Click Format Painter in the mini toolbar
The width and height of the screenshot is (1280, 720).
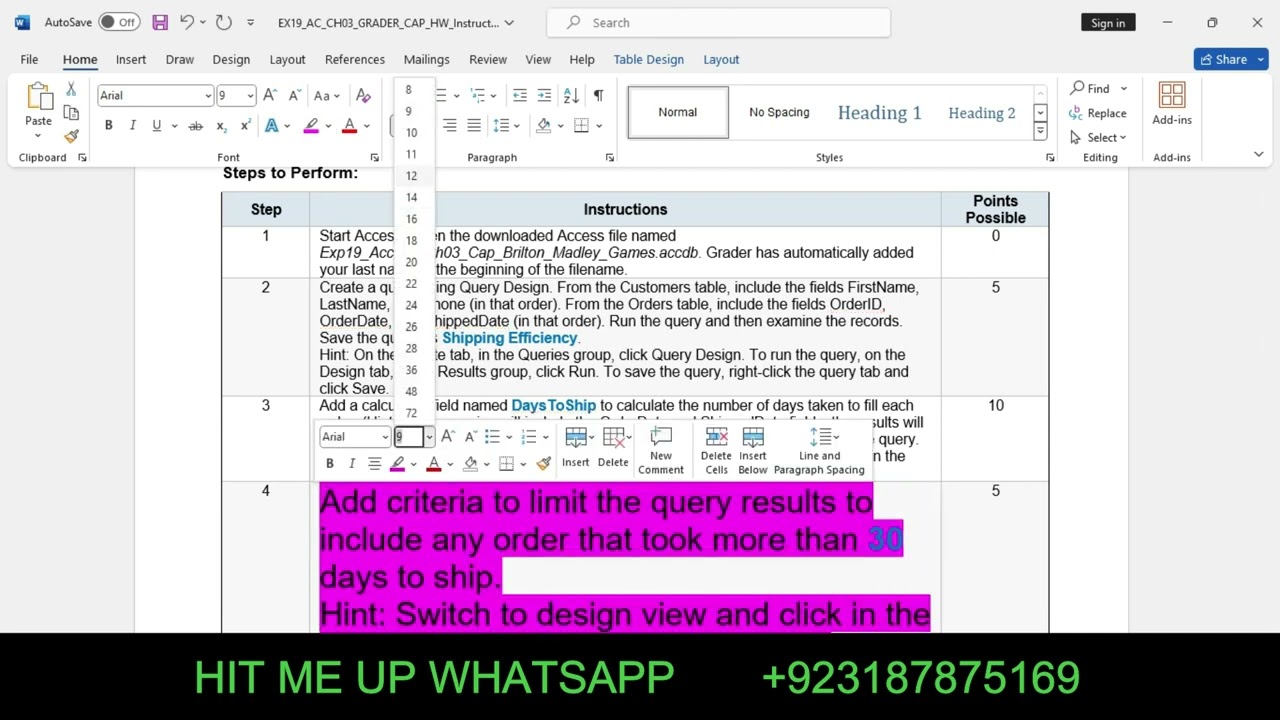coord(544,463)
